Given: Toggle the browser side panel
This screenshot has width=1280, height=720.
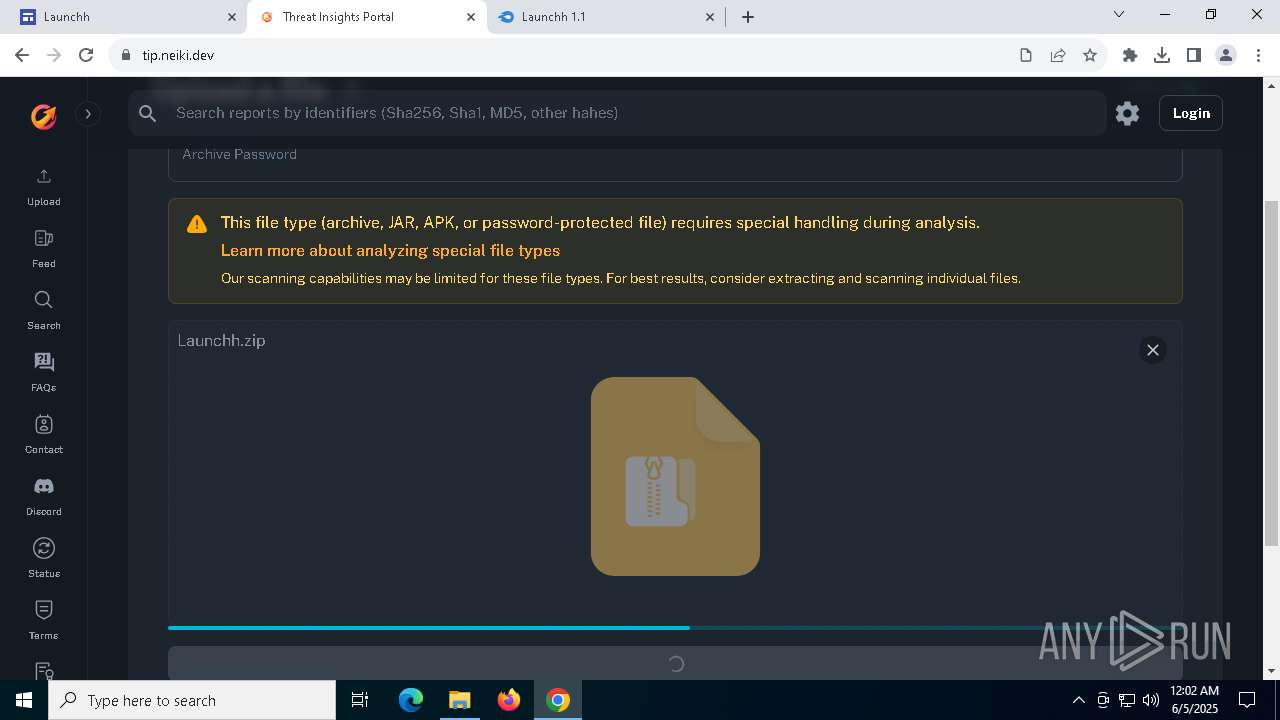Looking at the screenshot, I should 1194,55.
